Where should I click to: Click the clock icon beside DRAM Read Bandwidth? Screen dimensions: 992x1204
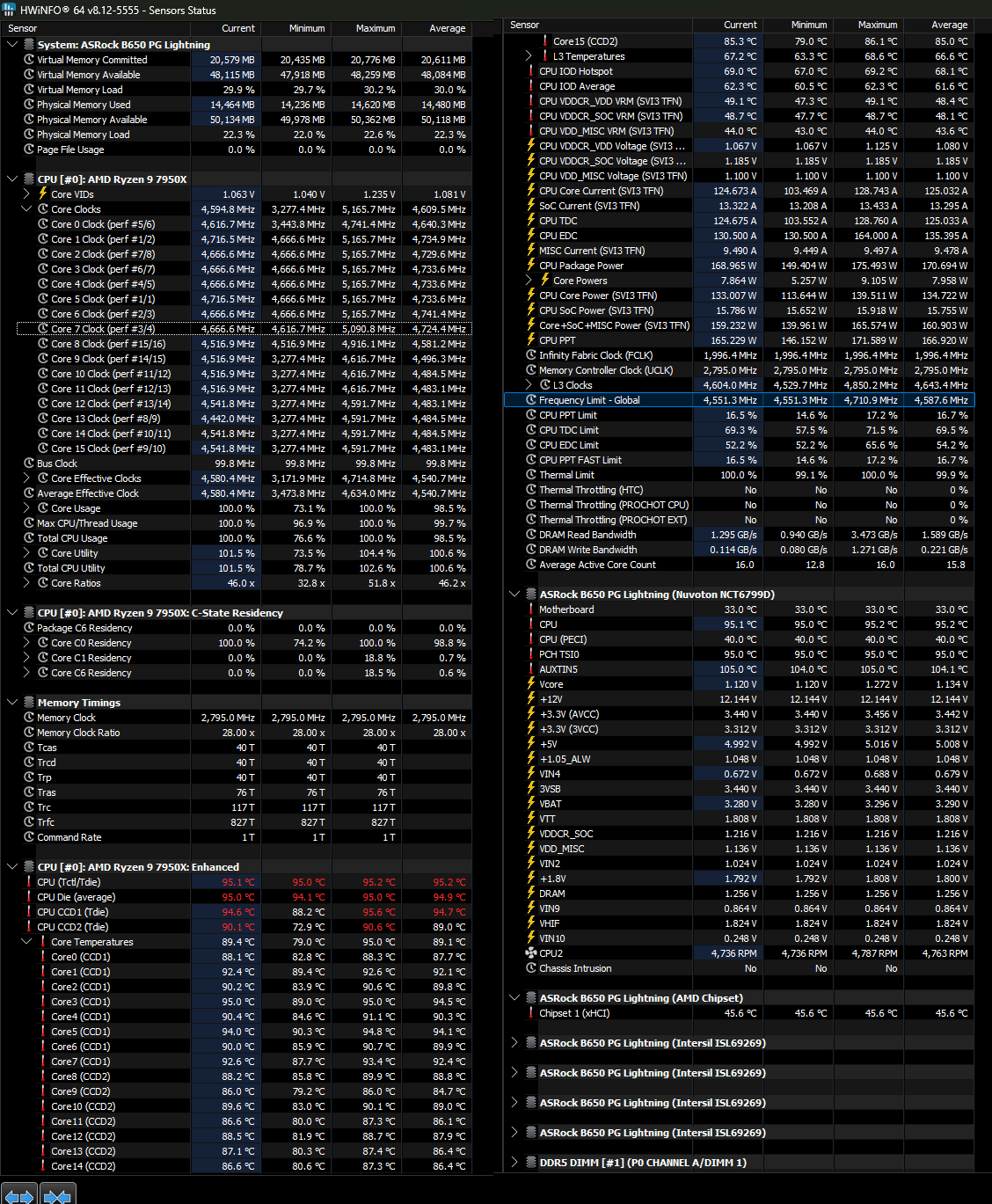point(531,535)
